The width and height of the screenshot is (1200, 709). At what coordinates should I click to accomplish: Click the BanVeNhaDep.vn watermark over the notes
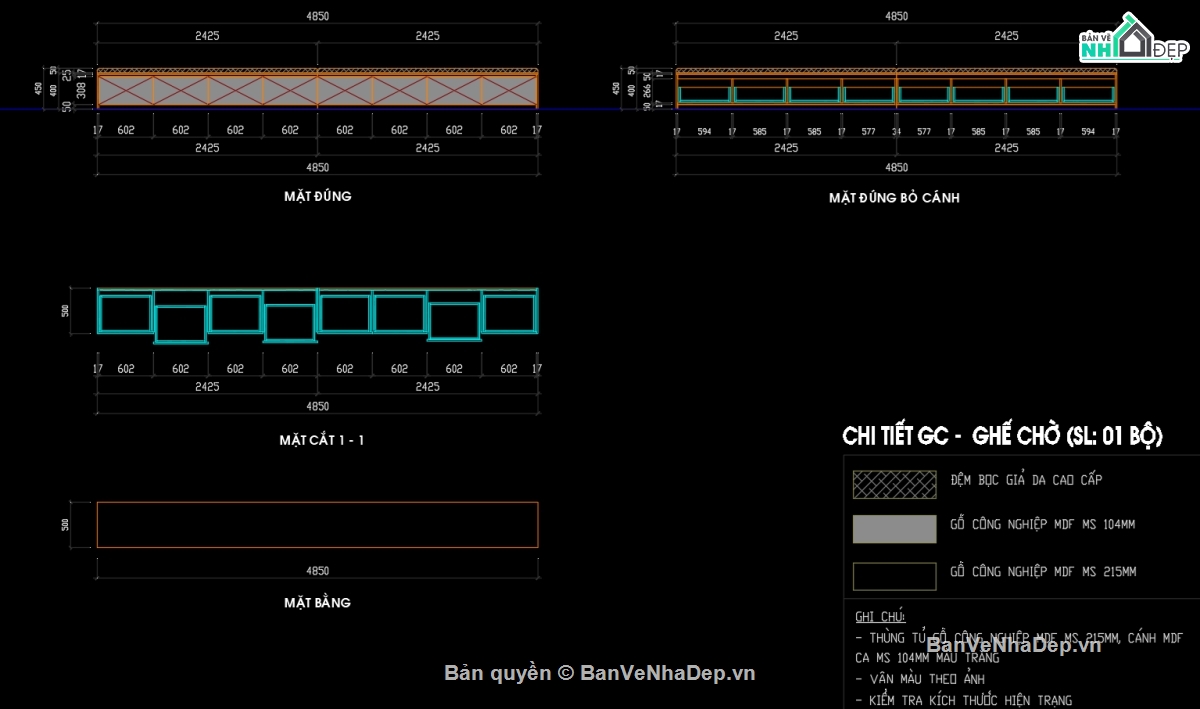(x=1013, y=645)
